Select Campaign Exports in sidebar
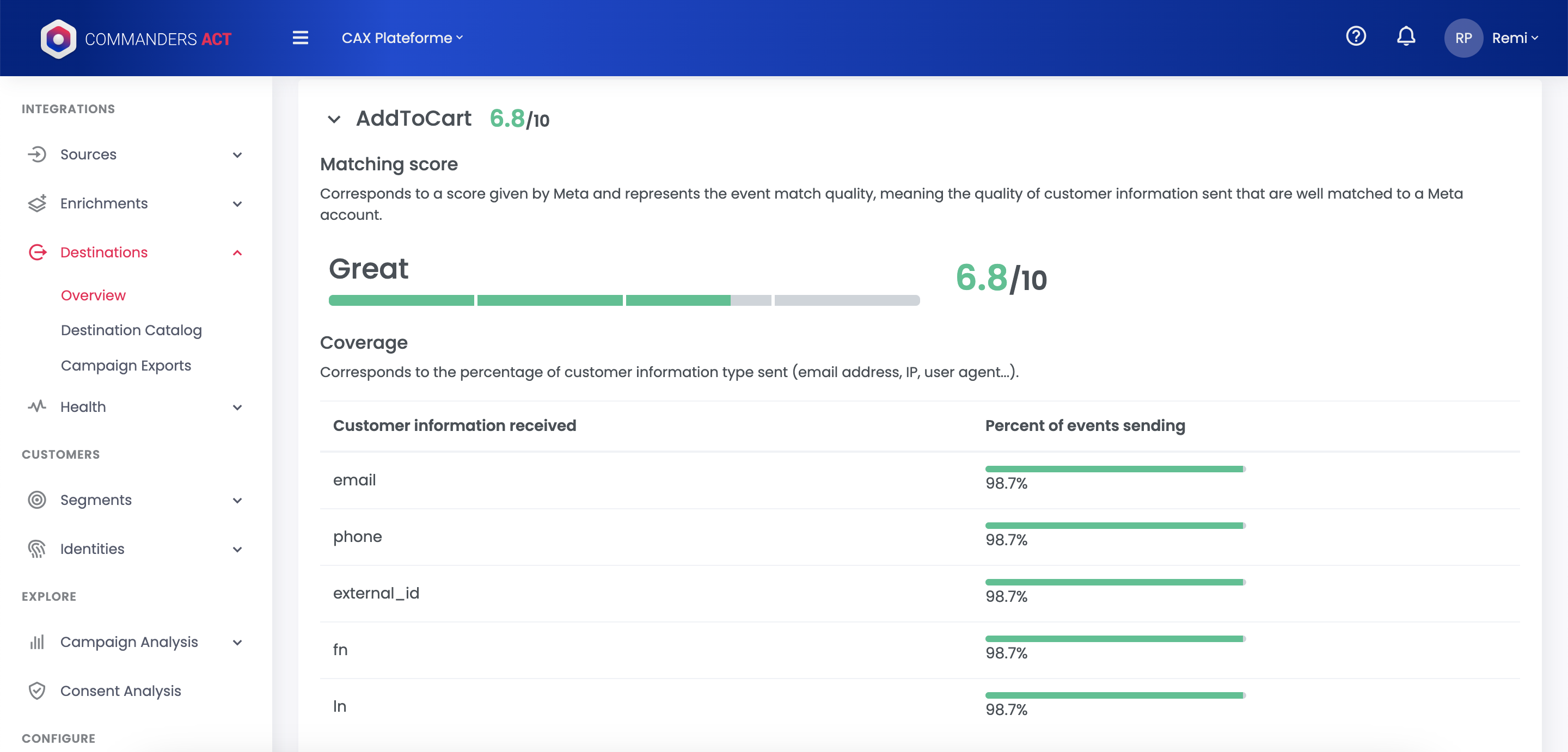1568x752 pixels. (125, 366)
